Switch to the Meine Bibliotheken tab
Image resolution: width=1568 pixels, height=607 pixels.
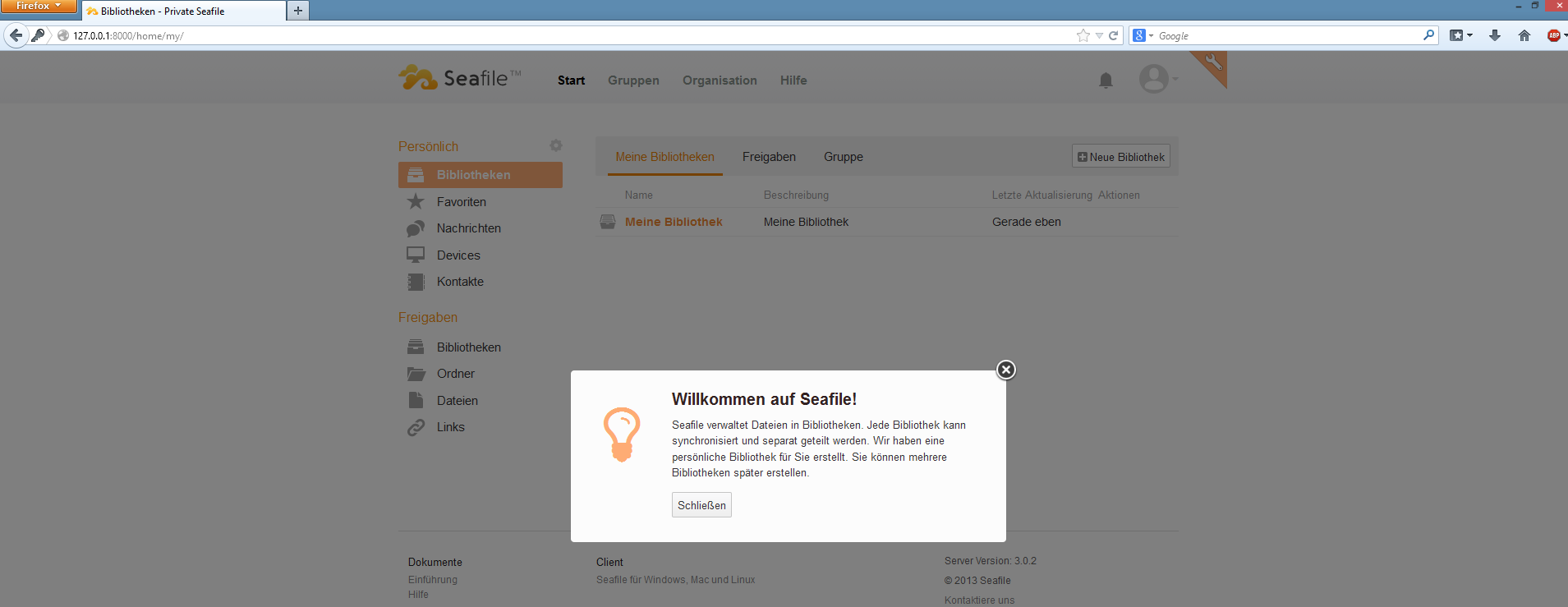pos(665,157)
